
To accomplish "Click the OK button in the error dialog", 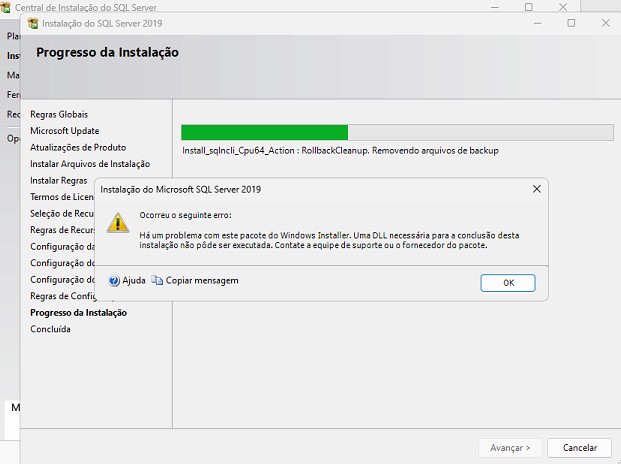I will 508,283.
